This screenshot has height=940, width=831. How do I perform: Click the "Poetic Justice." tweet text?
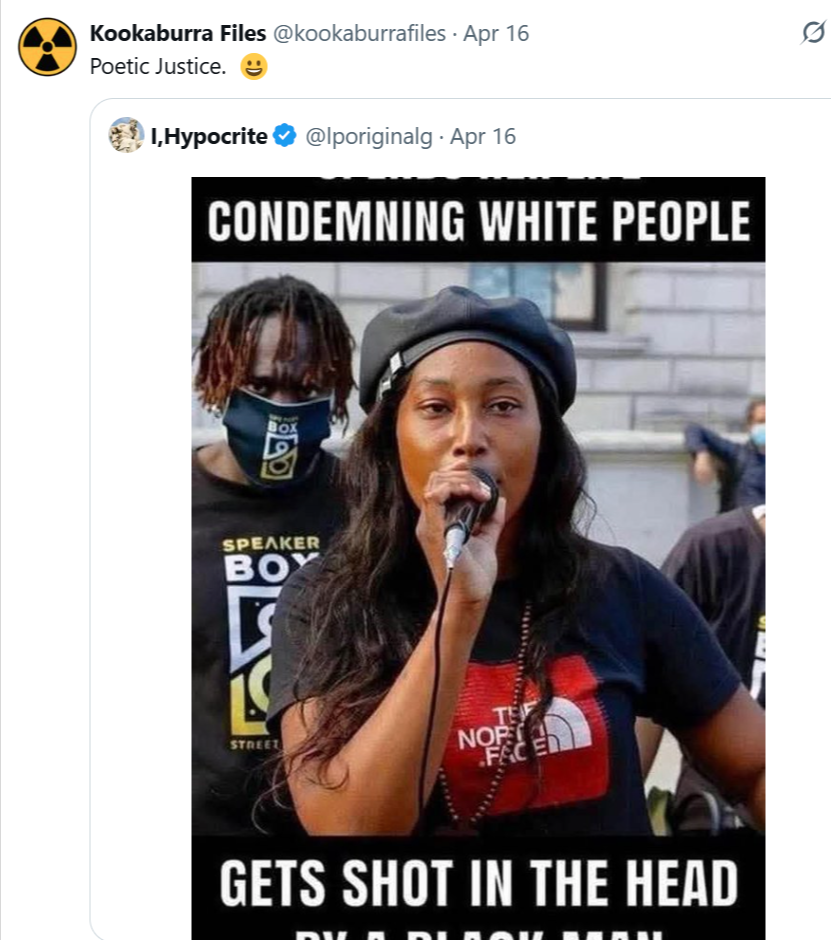click(158, 67)
